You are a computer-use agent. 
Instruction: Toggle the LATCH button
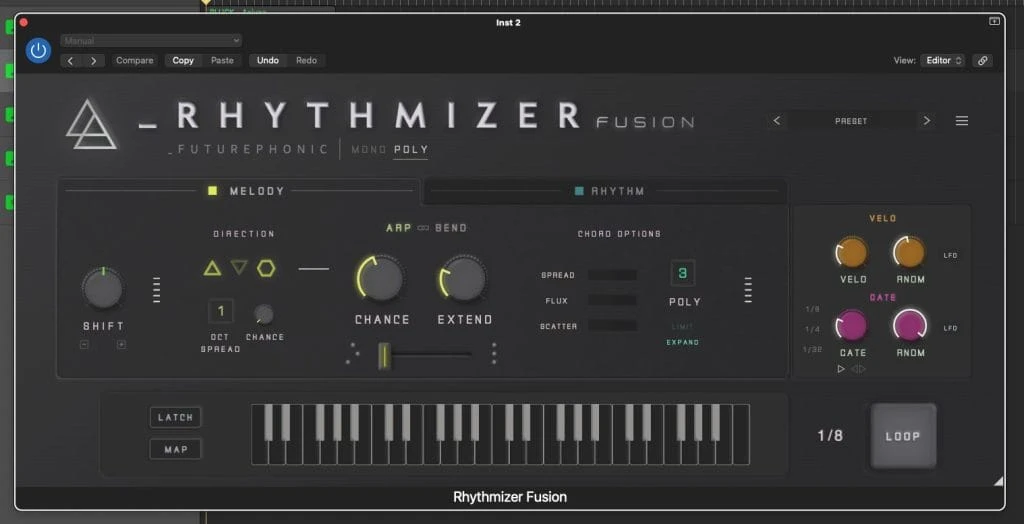176,418
